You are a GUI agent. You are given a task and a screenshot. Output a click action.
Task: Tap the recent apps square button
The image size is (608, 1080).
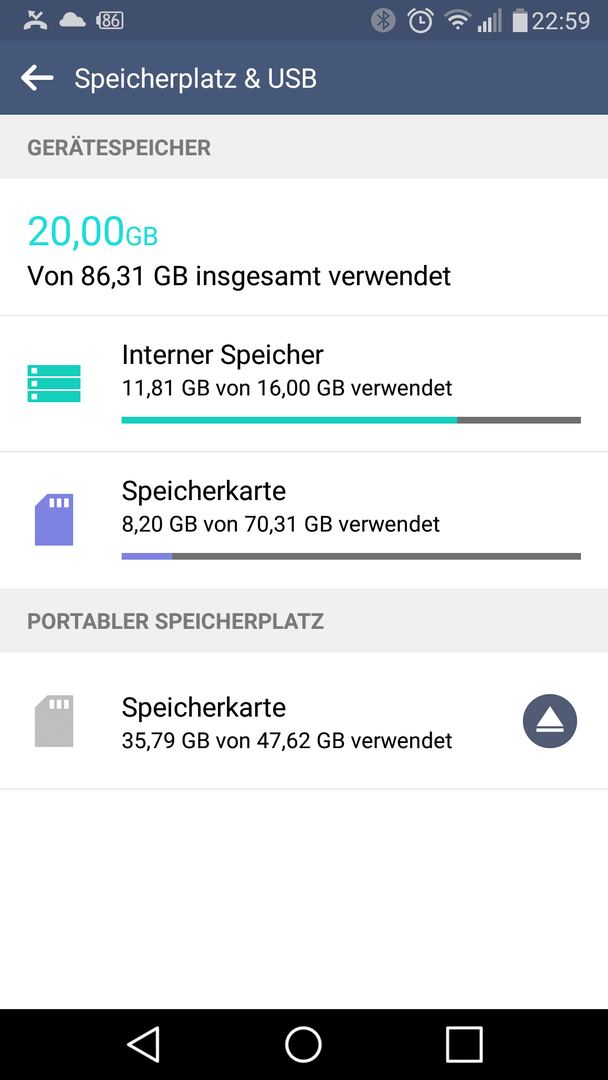coord(464,1044)
